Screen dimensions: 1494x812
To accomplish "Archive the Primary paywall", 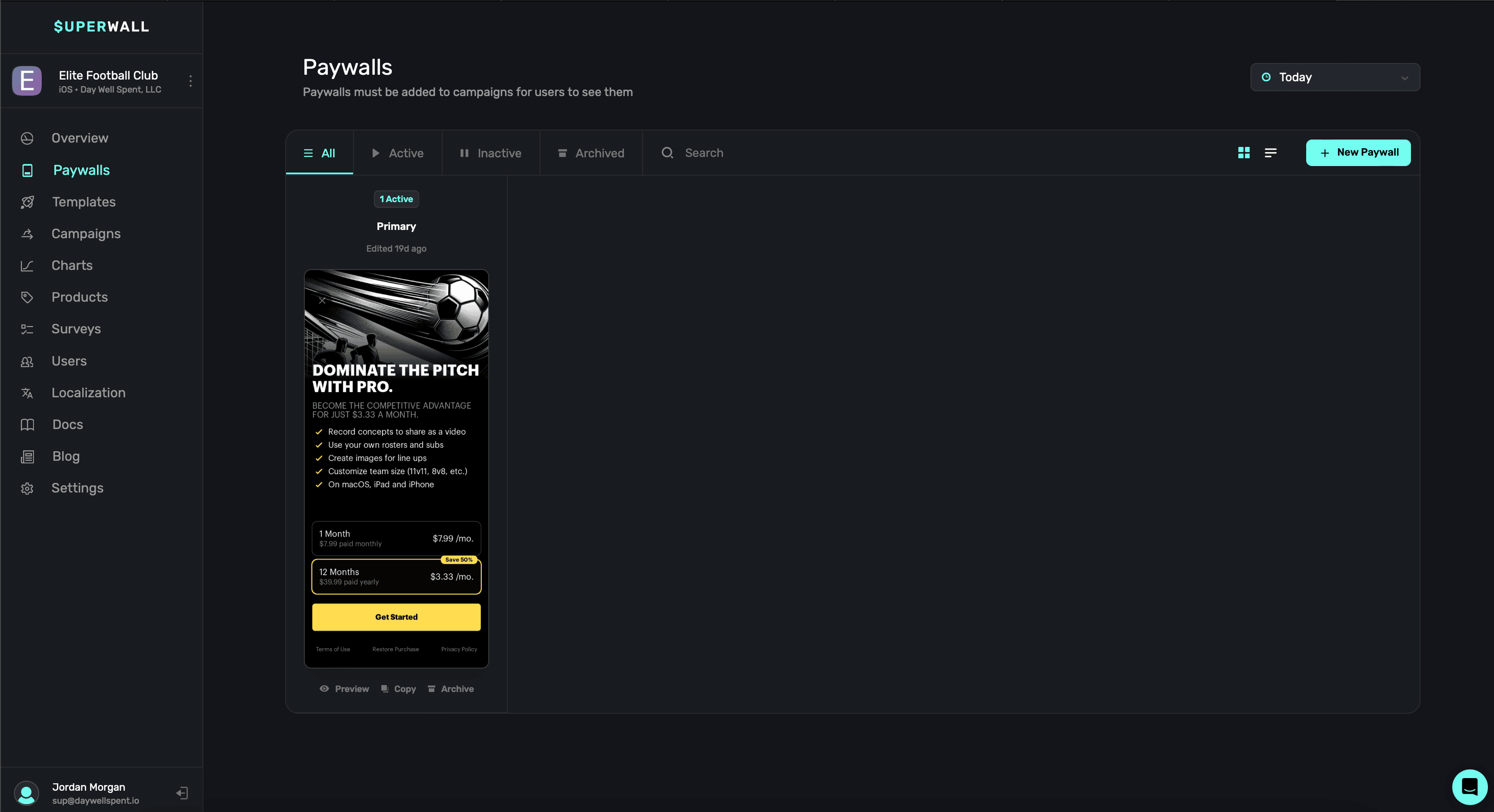I will point(450,689).
